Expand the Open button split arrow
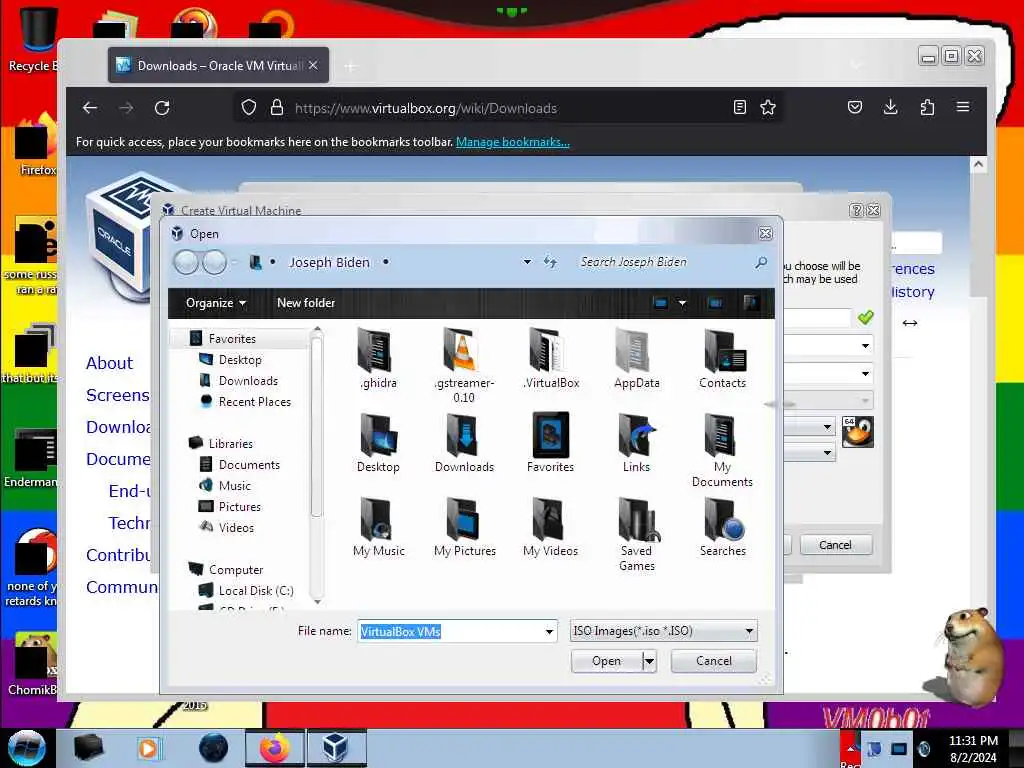Viewport: 1024px width, 768px height. [648, 662]
